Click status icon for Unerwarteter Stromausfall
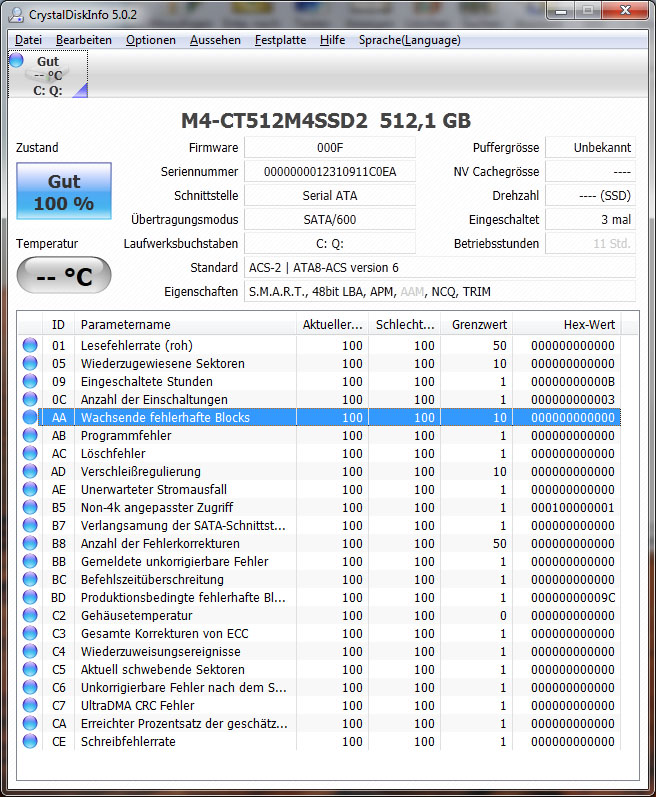The height and width of the screenshot is (797, 656). pyautogui.click(x=30, y=489)
